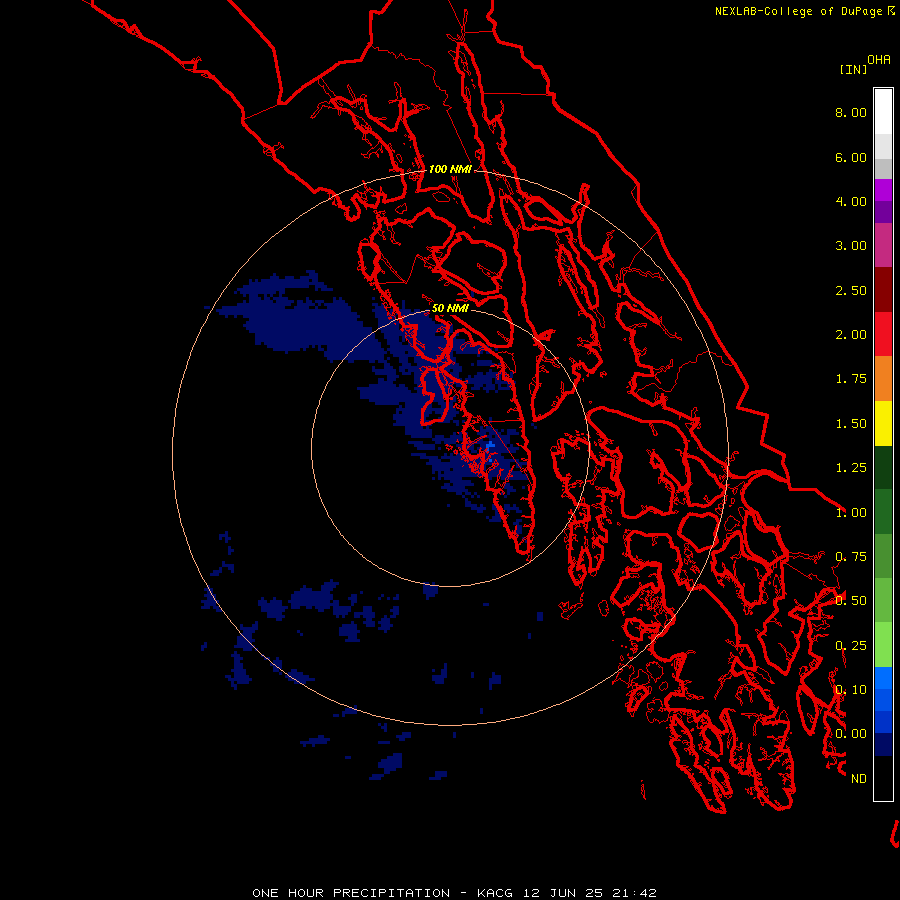Viewport: 900px width, 900px height.
Task: Pick the orange legend color band
Action: pos(883,379)
